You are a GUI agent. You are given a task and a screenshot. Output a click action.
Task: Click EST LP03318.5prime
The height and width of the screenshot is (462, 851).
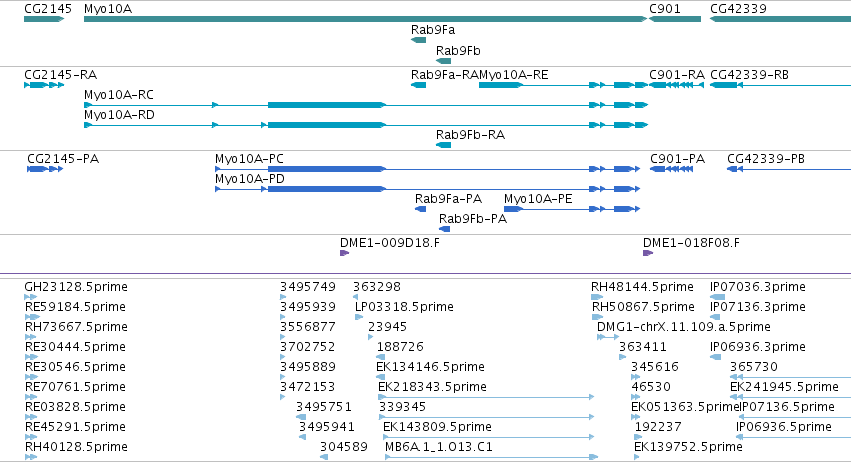pyautogui.click(x=404, y=307)
